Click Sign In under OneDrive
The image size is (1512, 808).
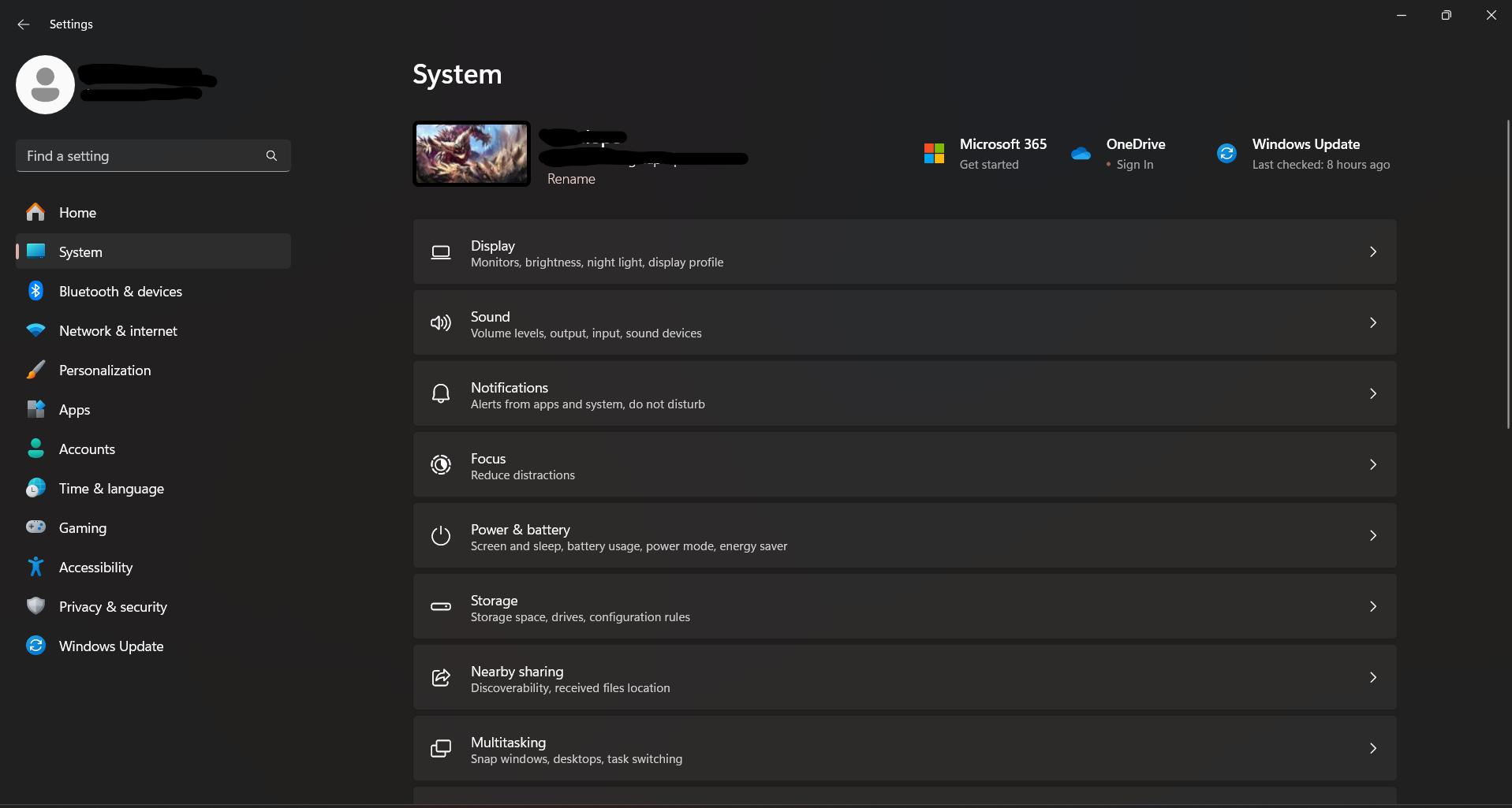tap(1134, 165)
